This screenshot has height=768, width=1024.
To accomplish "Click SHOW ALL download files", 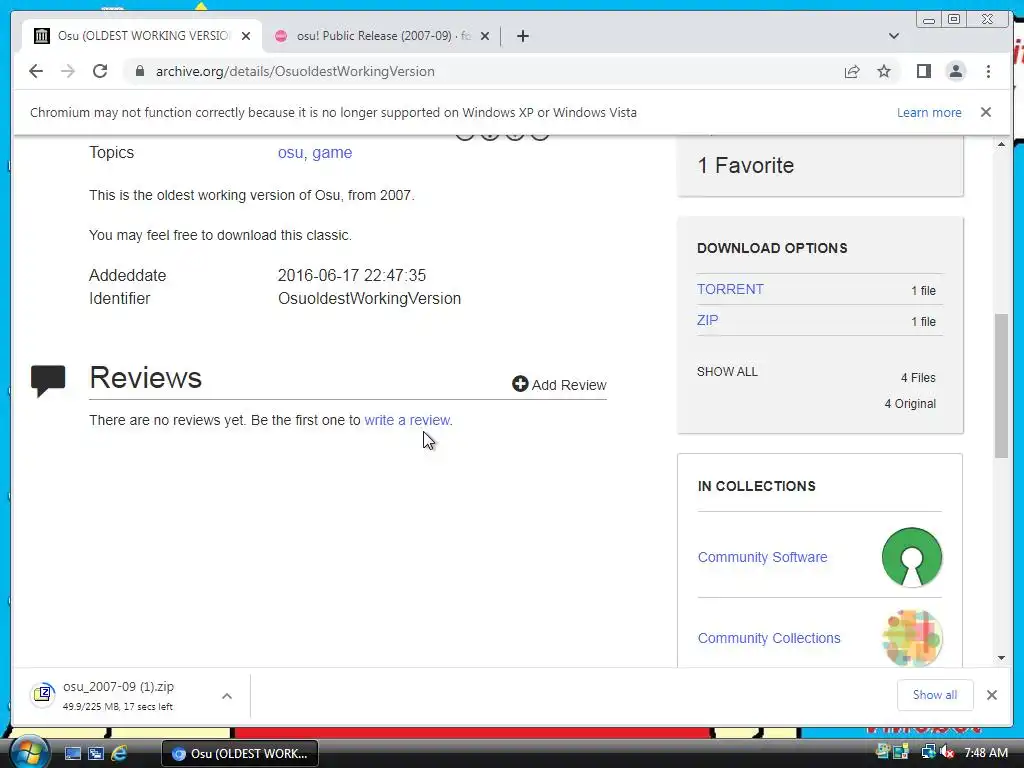I will (x=727, y=372).
